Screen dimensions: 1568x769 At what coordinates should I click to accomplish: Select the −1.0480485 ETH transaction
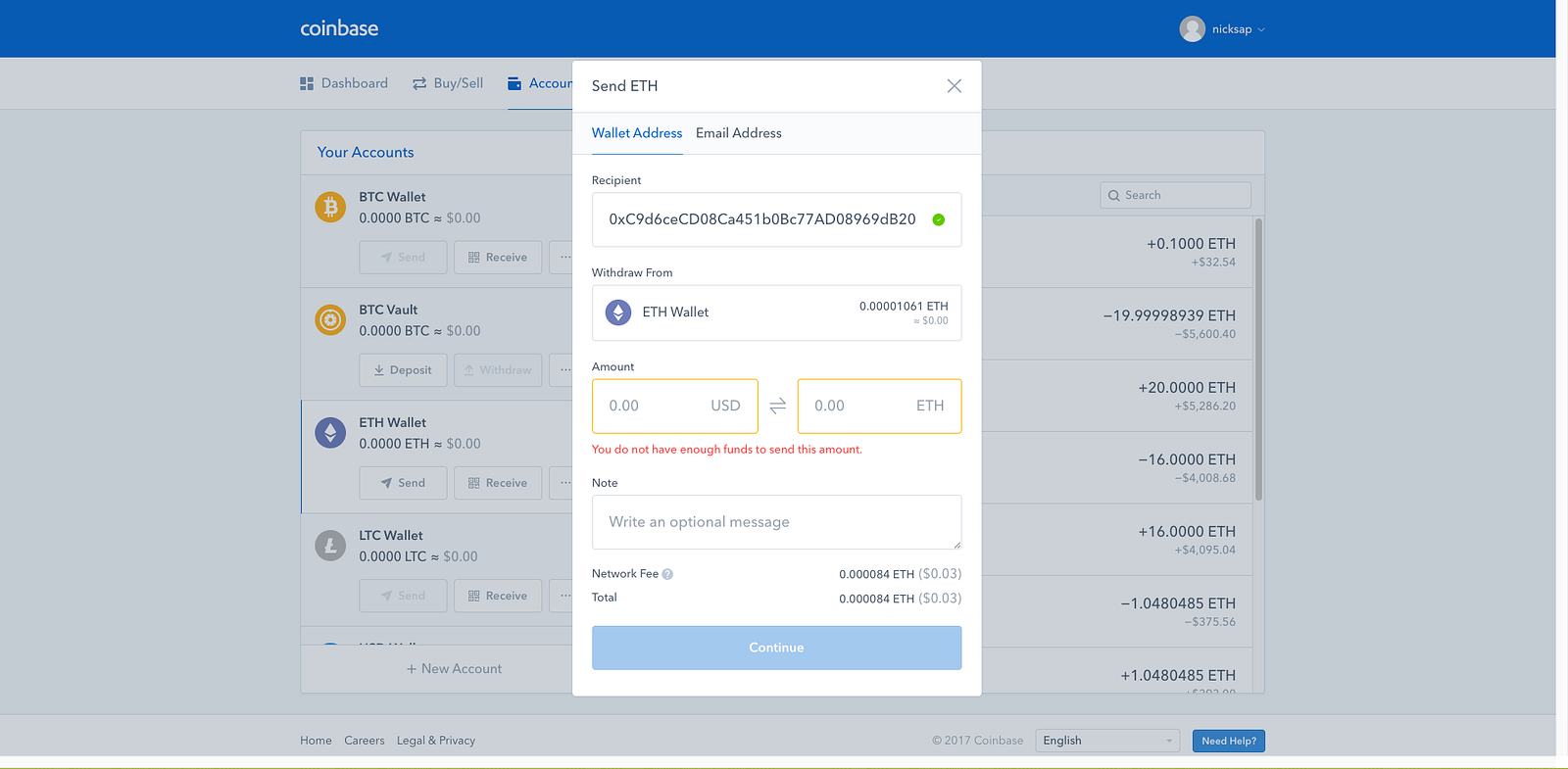[1117, 611]
